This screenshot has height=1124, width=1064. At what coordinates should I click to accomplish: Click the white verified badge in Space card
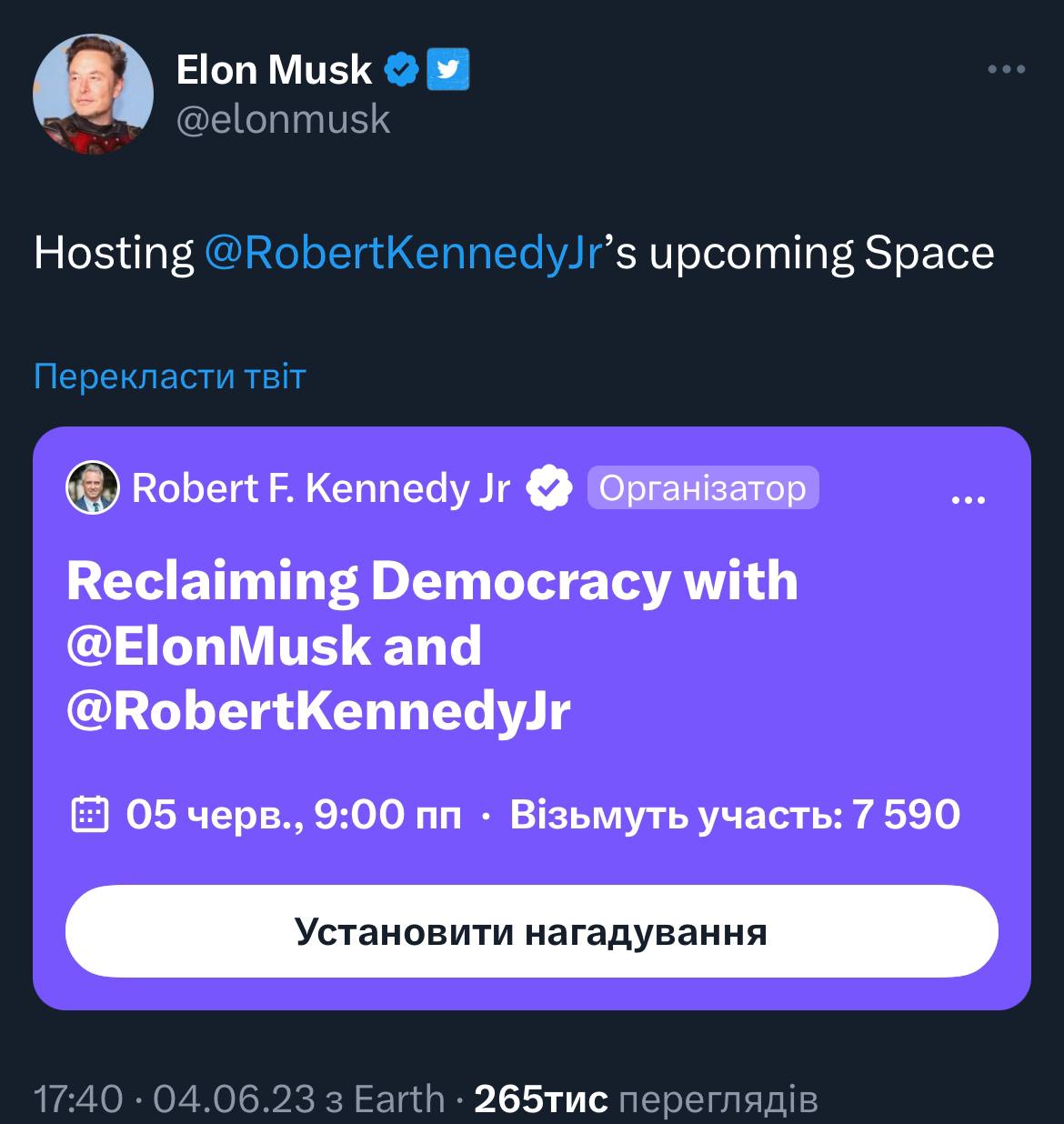click(549, 488)
